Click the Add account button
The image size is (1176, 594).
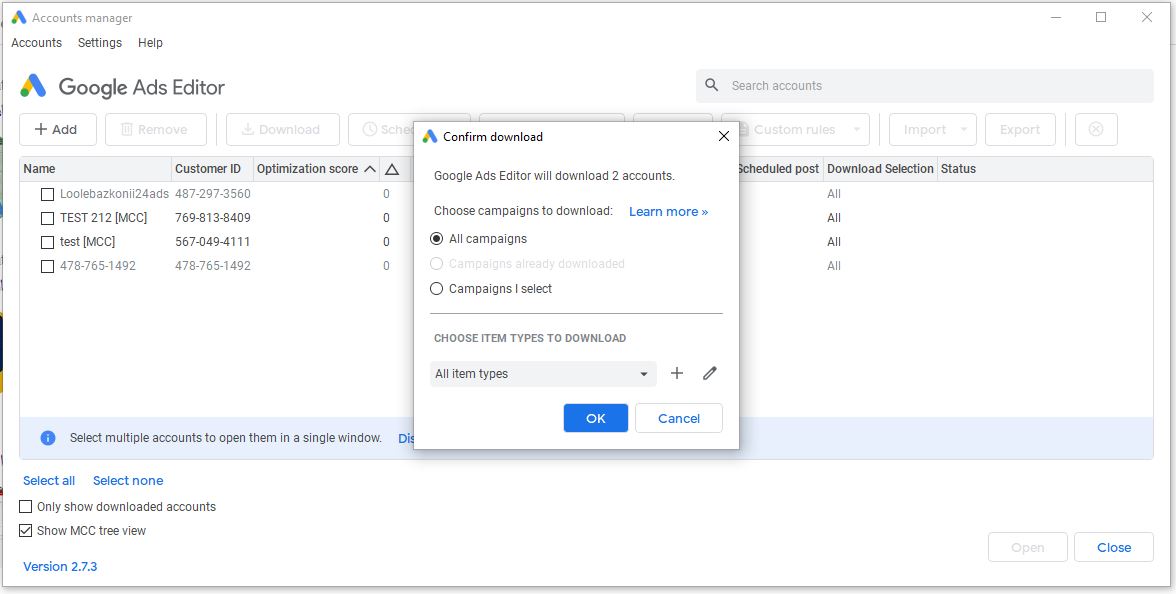coord(58,130)
